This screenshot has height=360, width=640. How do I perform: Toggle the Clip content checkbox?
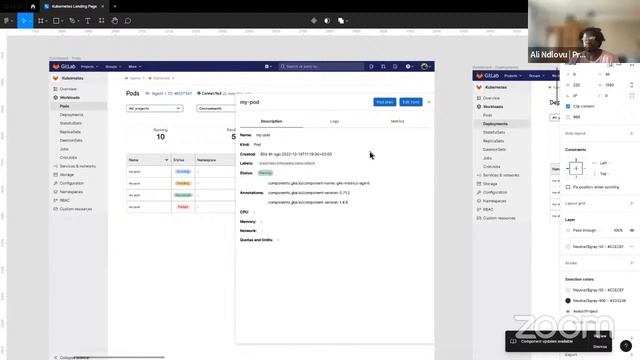[x=568, y=106]
